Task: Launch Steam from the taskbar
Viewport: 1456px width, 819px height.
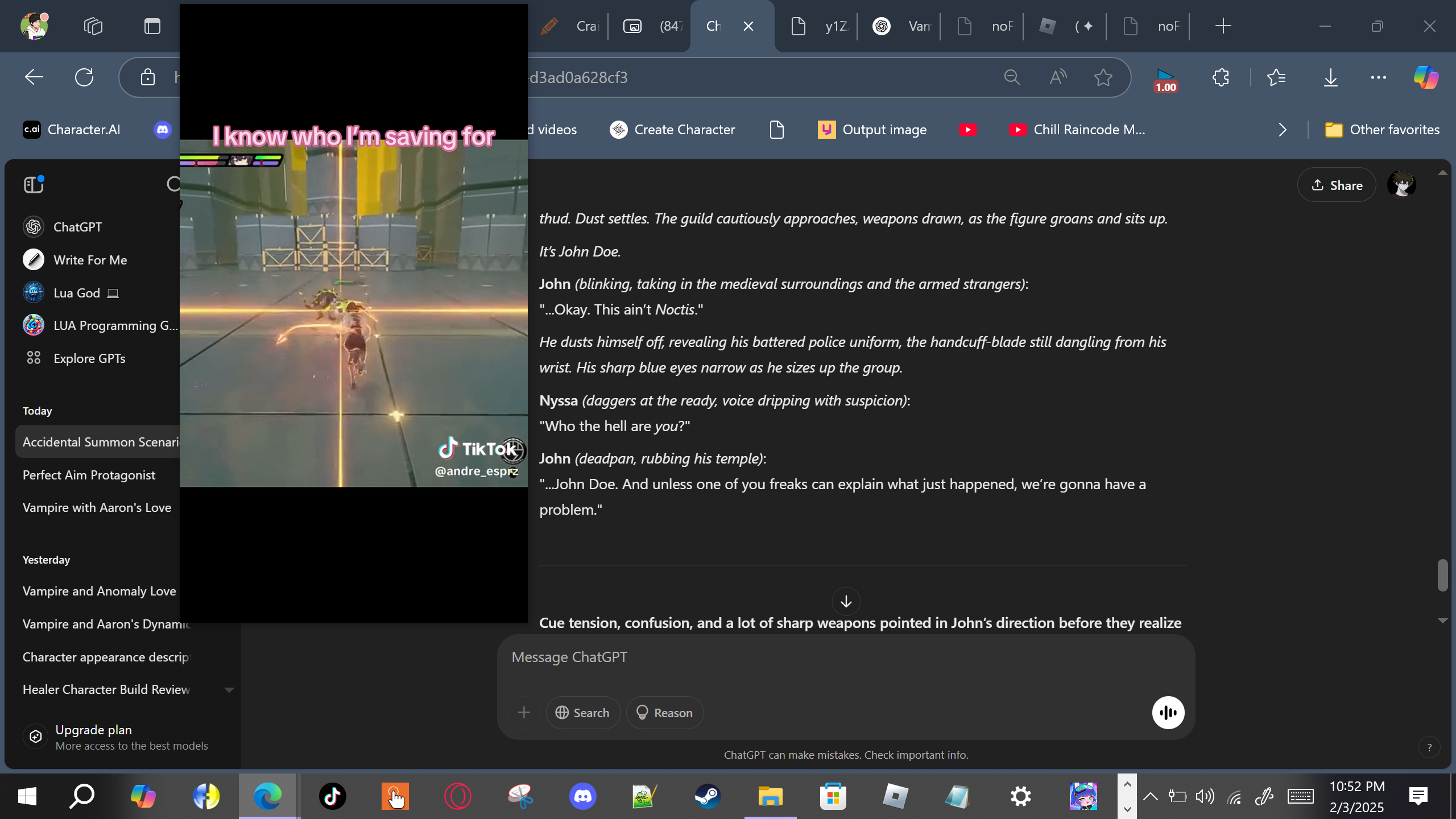Action: click(708, 796)
